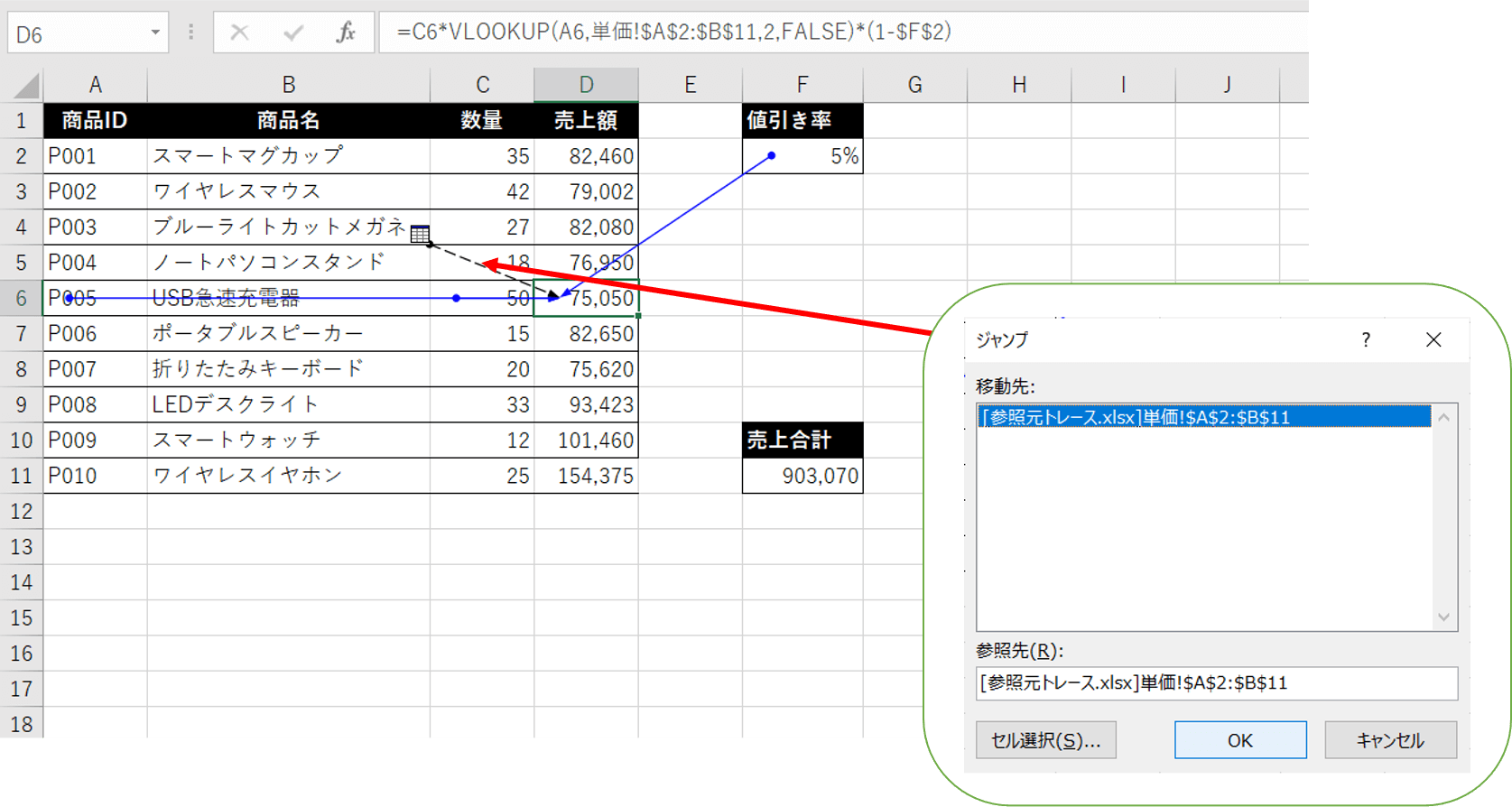Screen dimensions: 1512x807
Task: Close the ジャンプ dialog with X
Action: coord(1433,340)
